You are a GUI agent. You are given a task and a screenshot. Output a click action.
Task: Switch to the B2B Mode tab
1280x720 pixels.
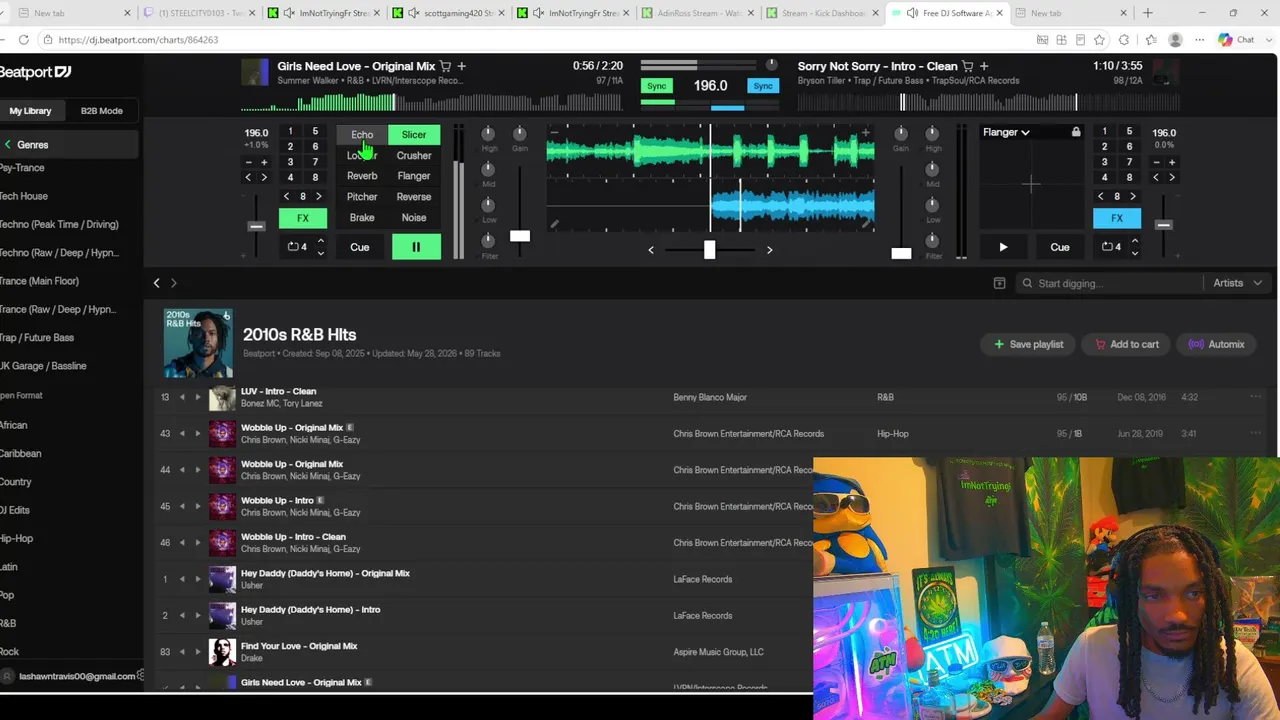tap(102, 111)
